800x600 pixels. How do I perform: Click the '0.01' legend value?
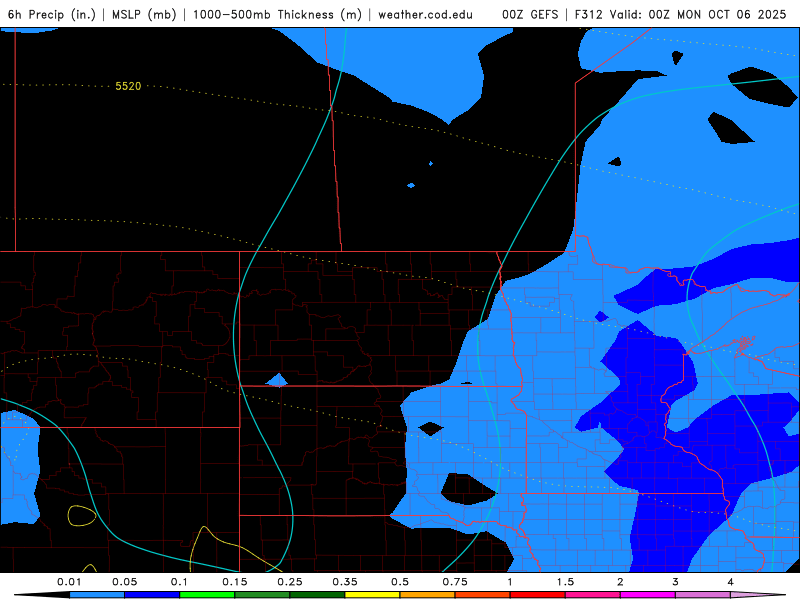69,582
